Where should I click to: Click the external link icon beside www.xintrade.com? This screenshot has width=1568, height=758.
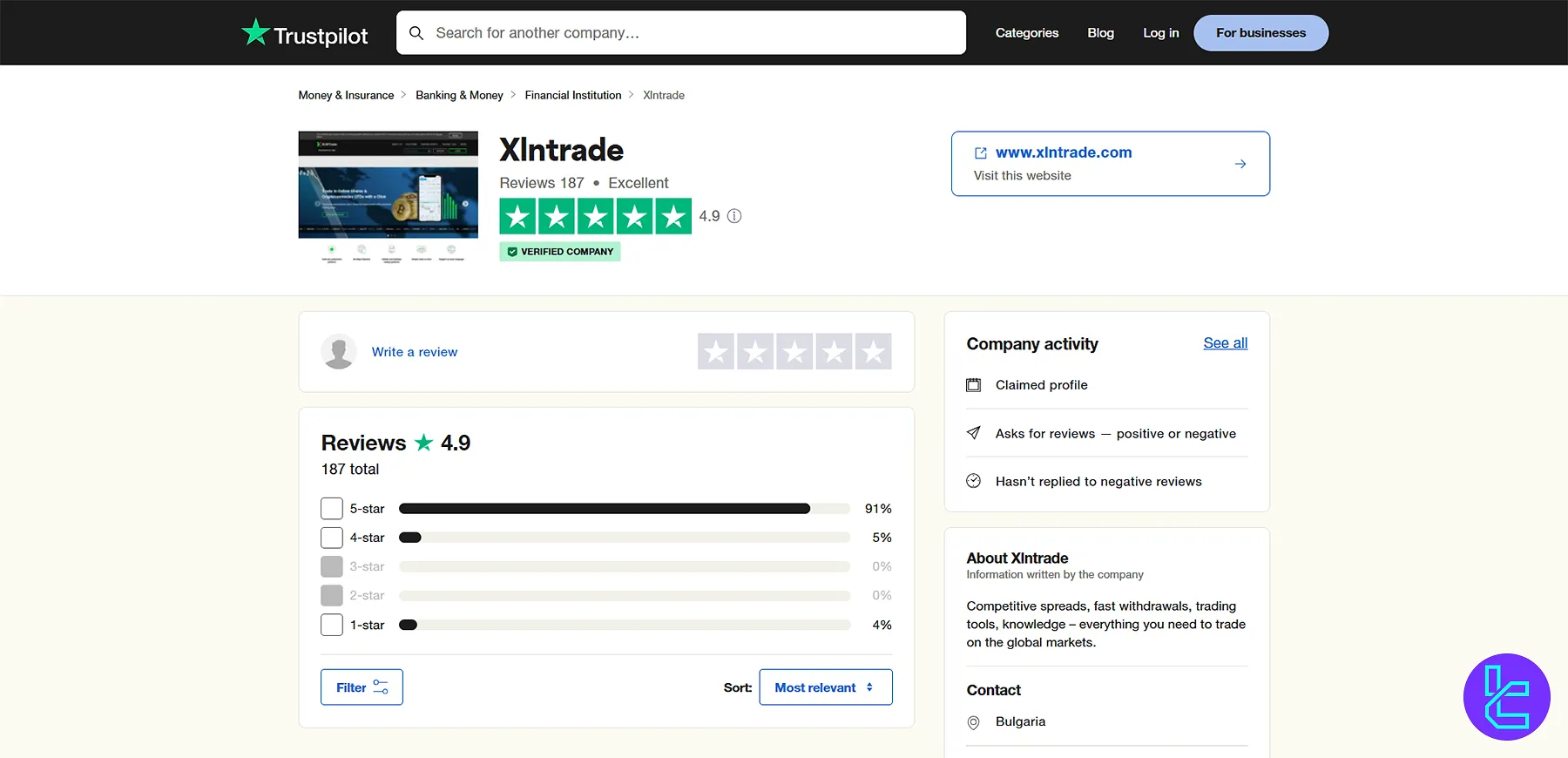pyautogui.click(x=981, y=152)
